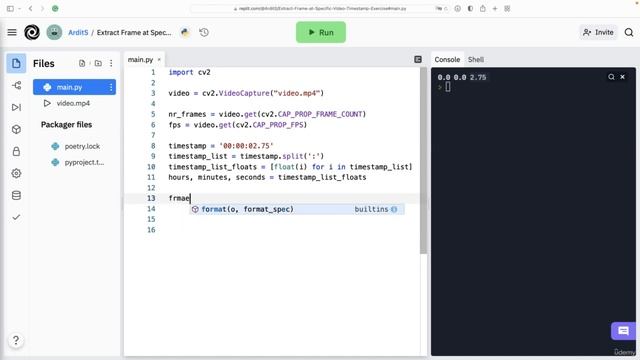
Task: Open a new browser tab with plus
Action: pyautogui.click(x=495, y=8)
